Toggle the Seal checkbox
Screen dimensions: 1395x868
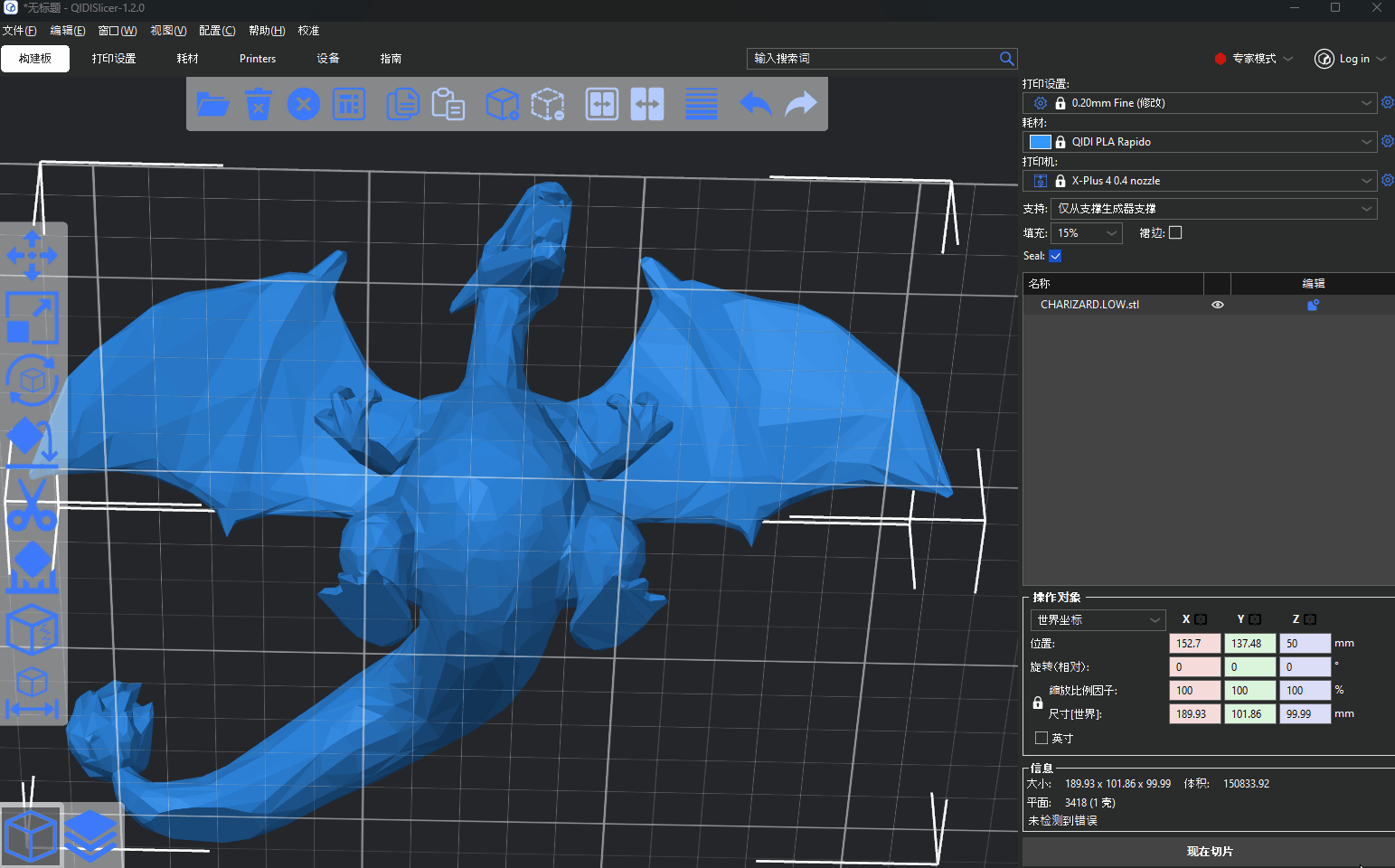click(1055, 256)
